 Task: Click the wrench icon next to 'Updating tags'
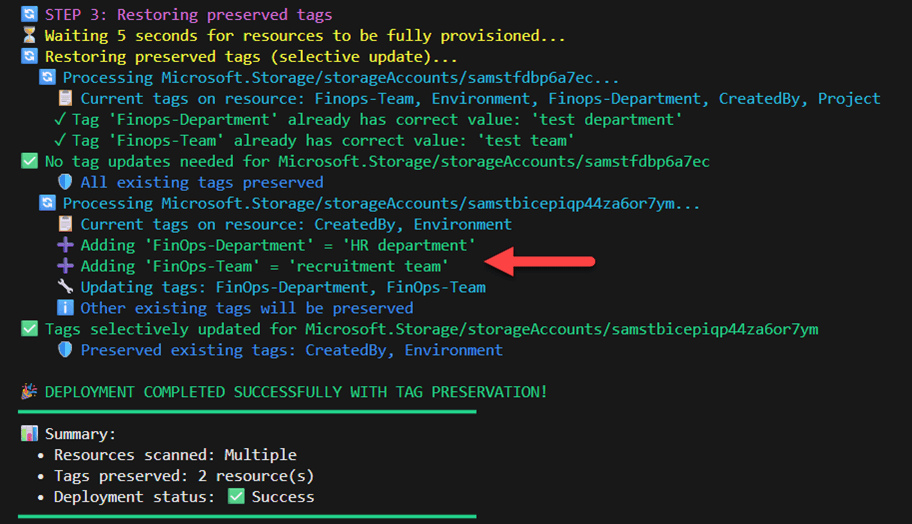tap(65, 287)
